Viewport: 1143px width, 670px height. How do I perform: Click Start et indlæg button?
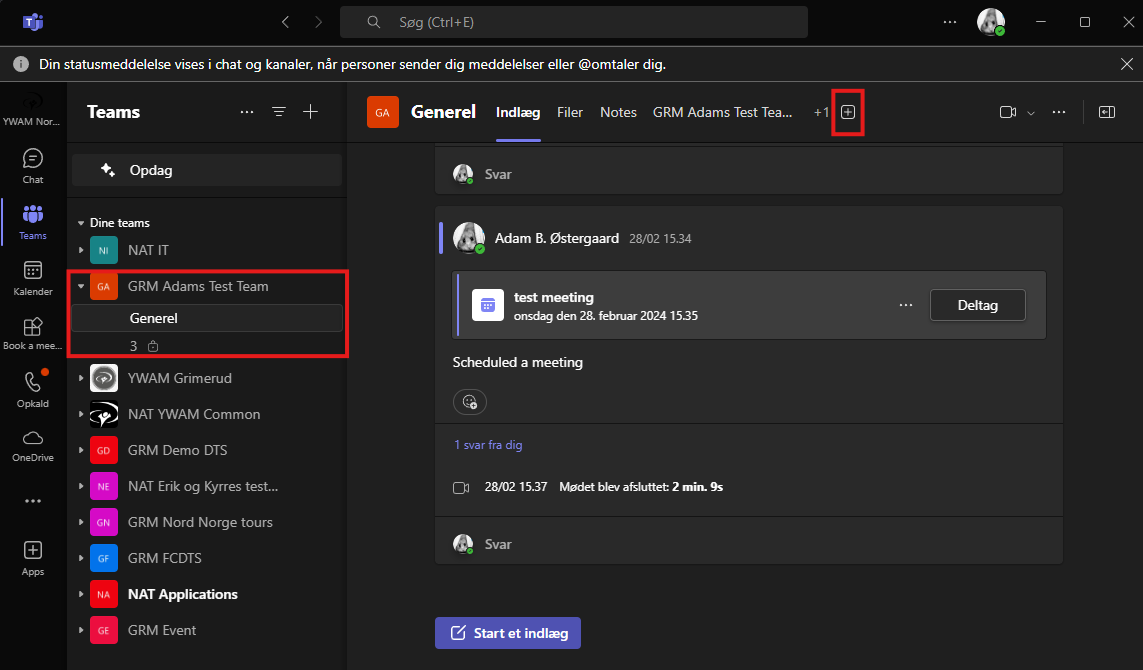(508, 632)
